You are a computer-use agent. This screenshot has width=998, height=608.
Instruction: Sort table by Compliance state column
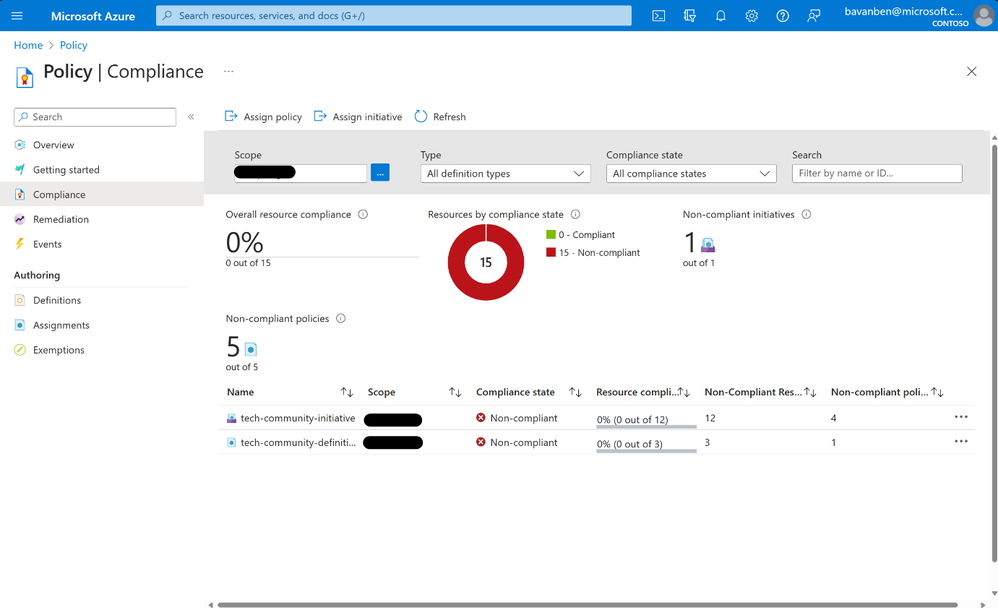[575, 392]
